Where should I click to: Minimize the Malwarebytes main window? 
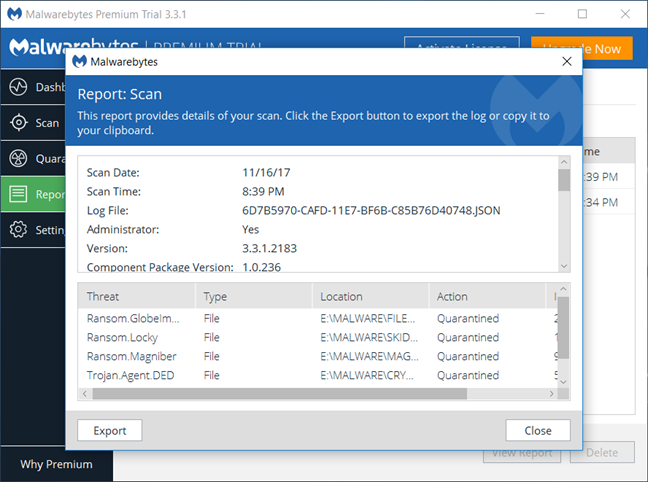pyautogui.click(x=540, y=14)
